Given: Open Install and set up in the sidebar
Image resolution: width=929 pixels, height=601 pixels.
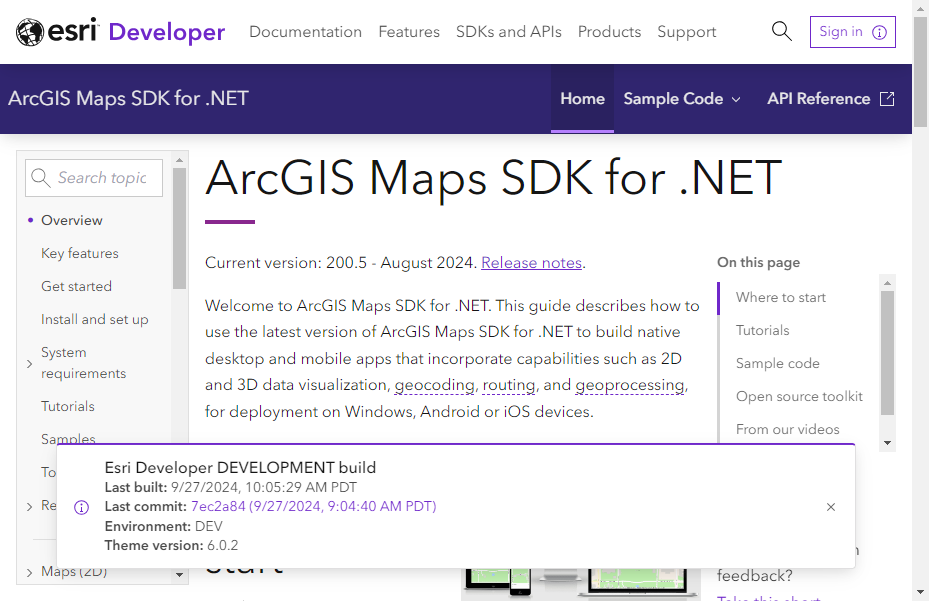Looking at the screenshot, I should (95, 319).
